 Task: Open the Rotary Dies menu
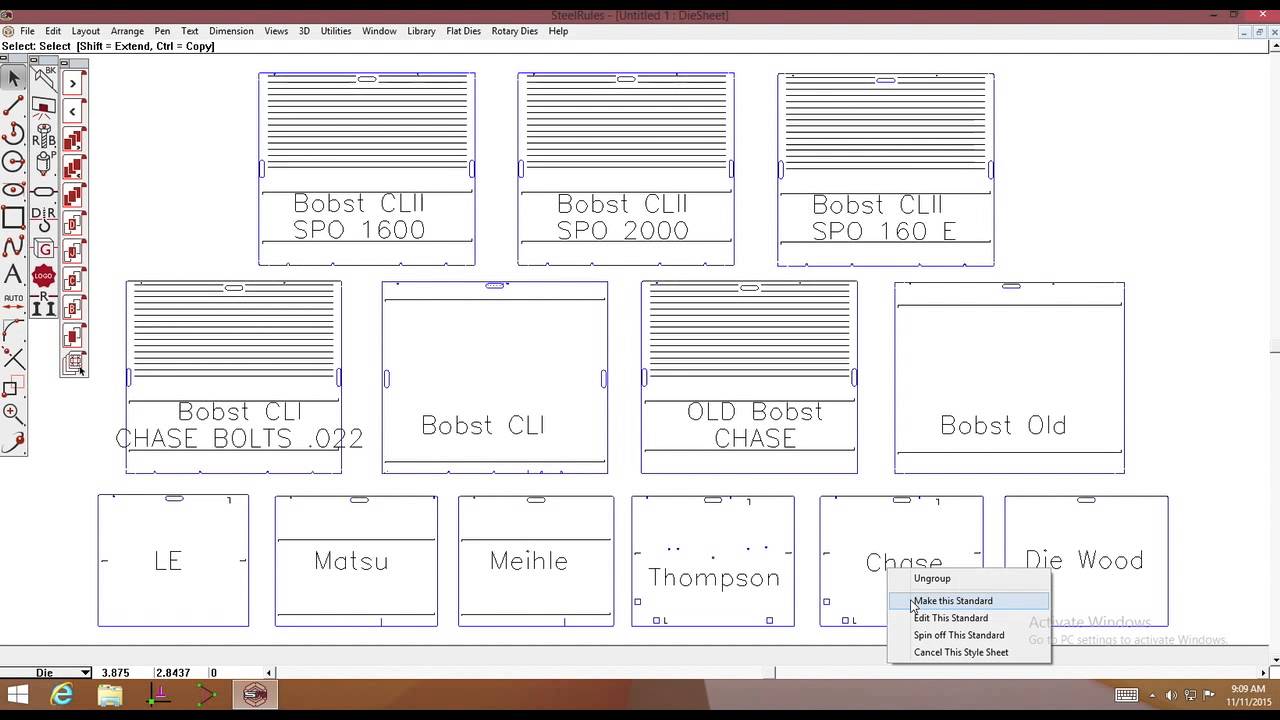515,31
